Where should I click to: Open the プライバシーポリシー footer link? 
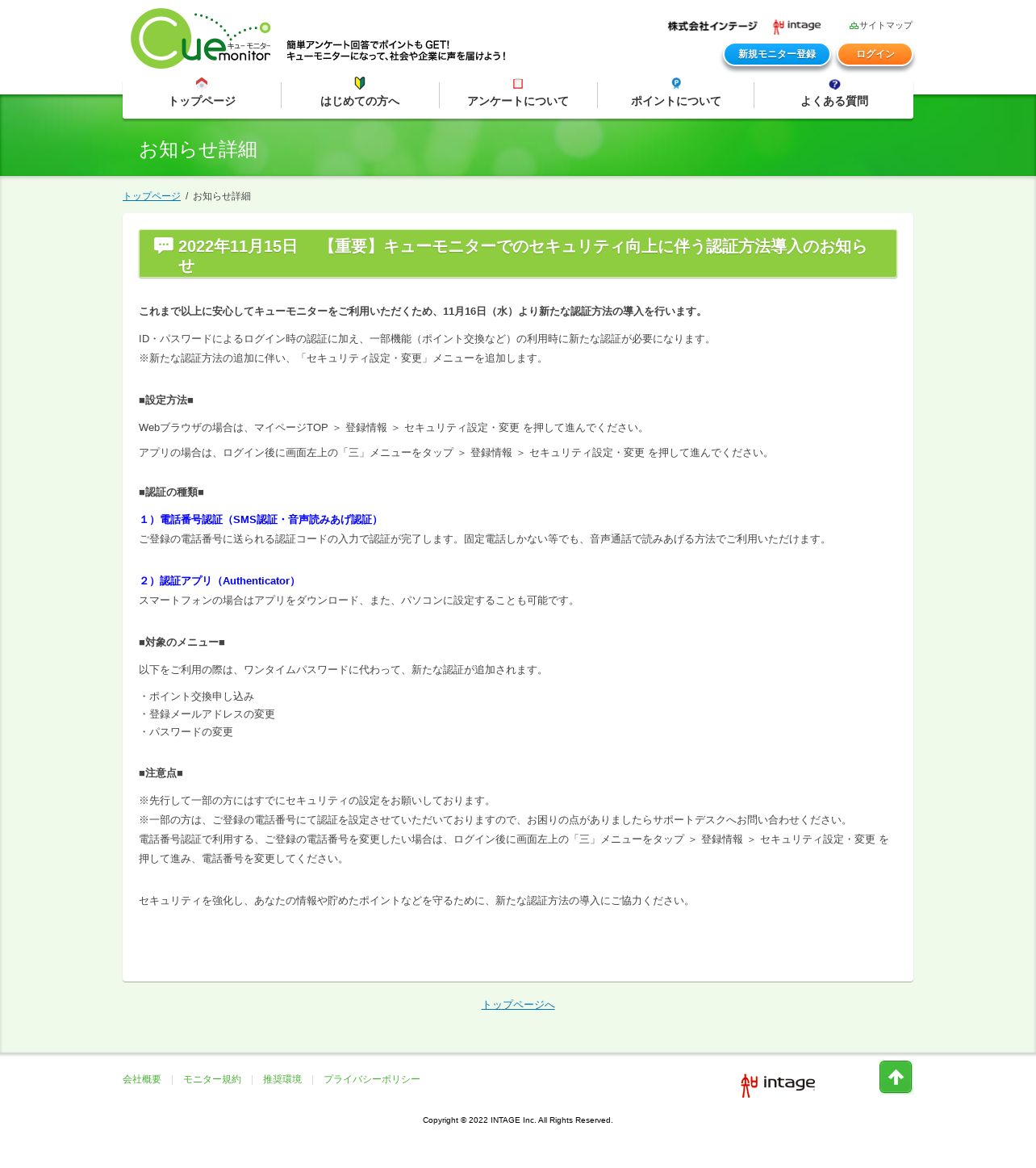(372, 1079)
